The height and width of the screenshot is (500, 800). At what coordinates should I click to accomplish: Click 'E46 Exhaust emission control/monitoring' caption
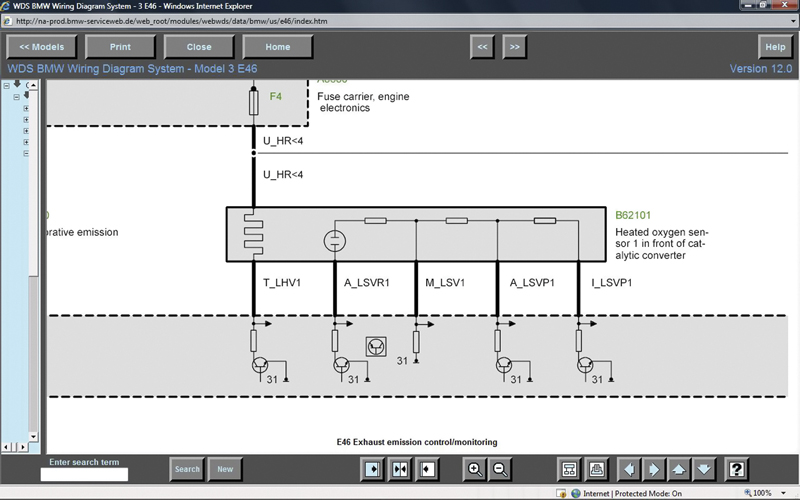417,442
